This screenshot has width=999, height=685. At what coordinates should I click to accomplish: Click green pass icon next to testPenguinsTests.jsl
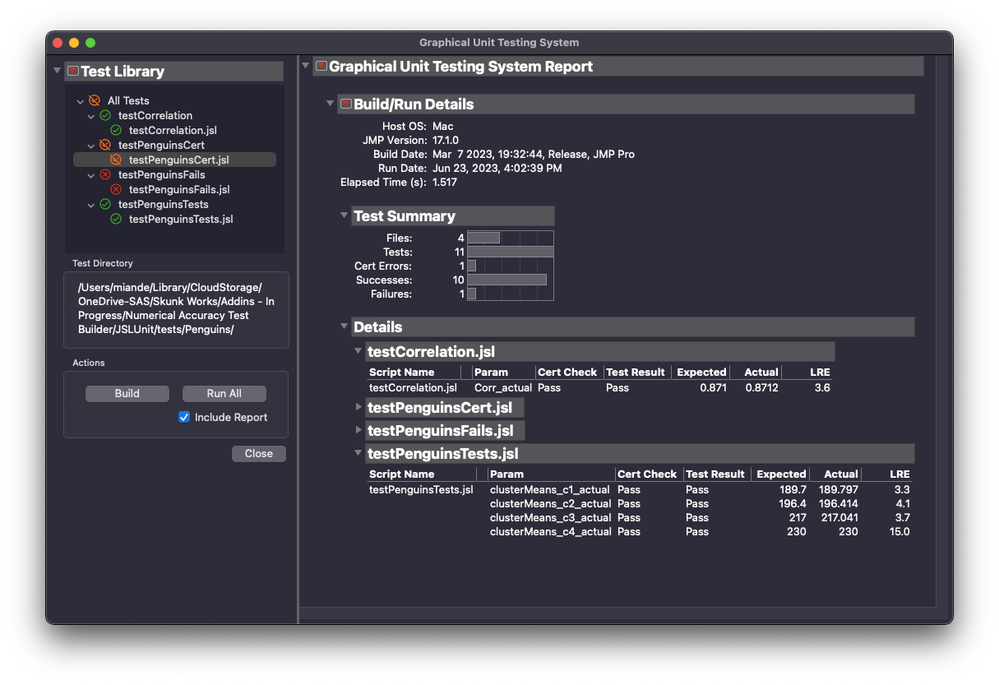click(x=116, y=219)
